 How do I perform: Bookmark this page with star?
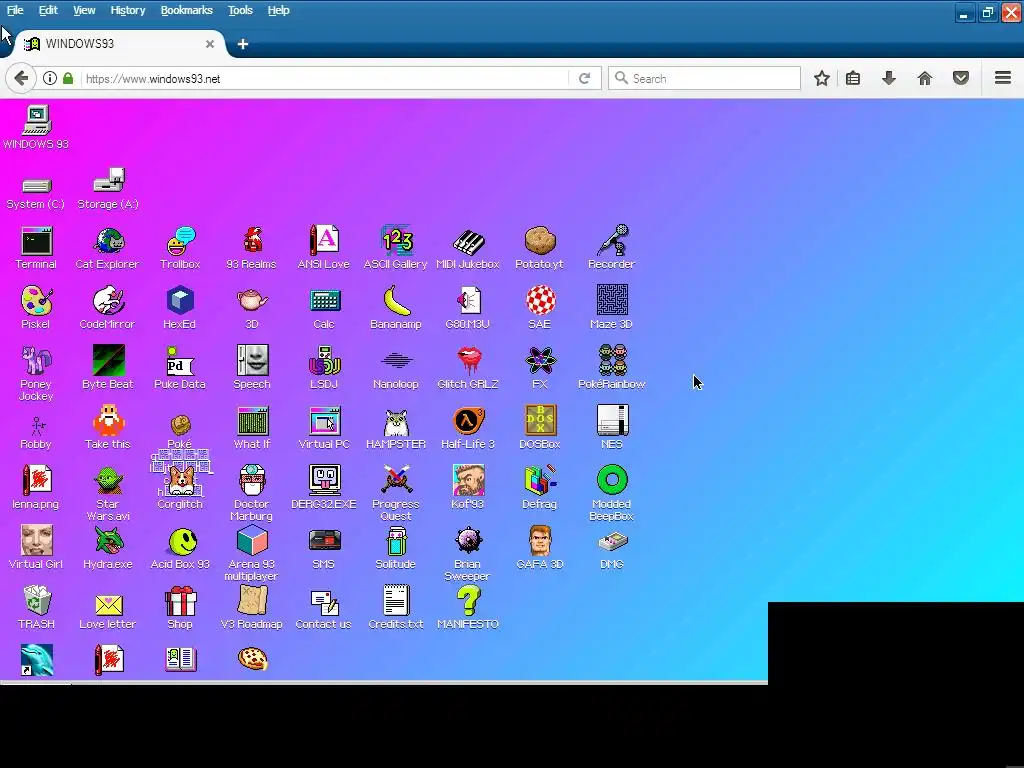click(x=822, y=78)
